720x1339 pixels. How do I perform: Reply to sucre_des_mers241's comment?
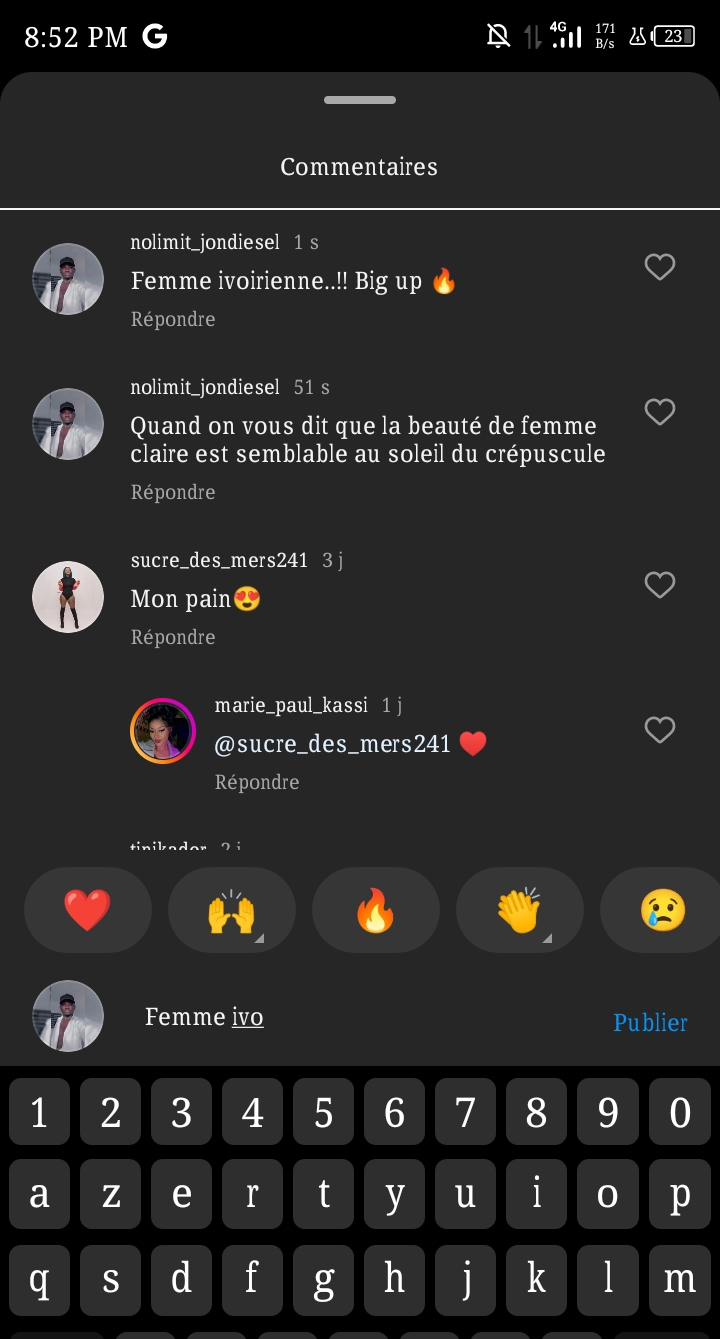tap(173, 637)
